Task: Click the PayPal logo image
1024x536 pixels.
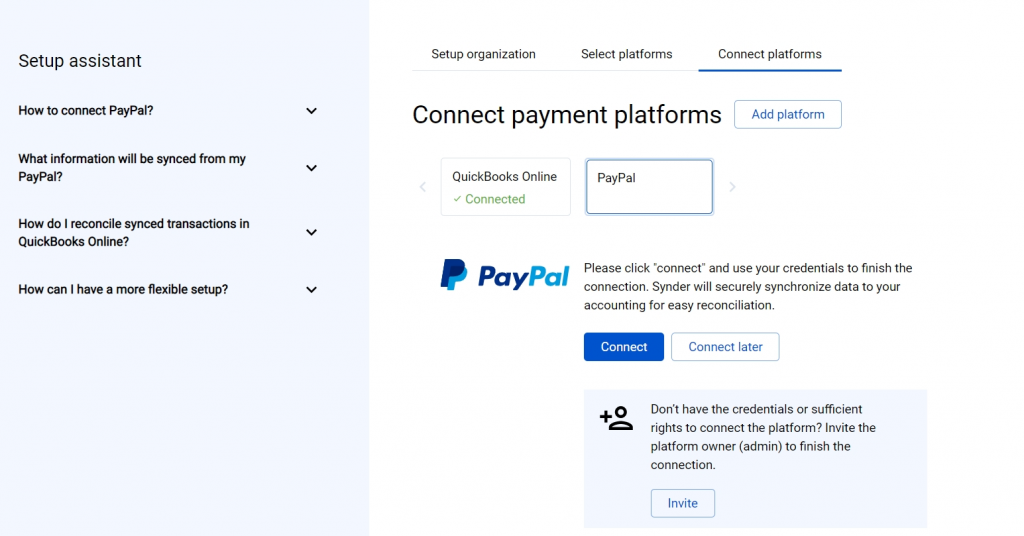Action: pyautogui.click(x=505, y=276)
